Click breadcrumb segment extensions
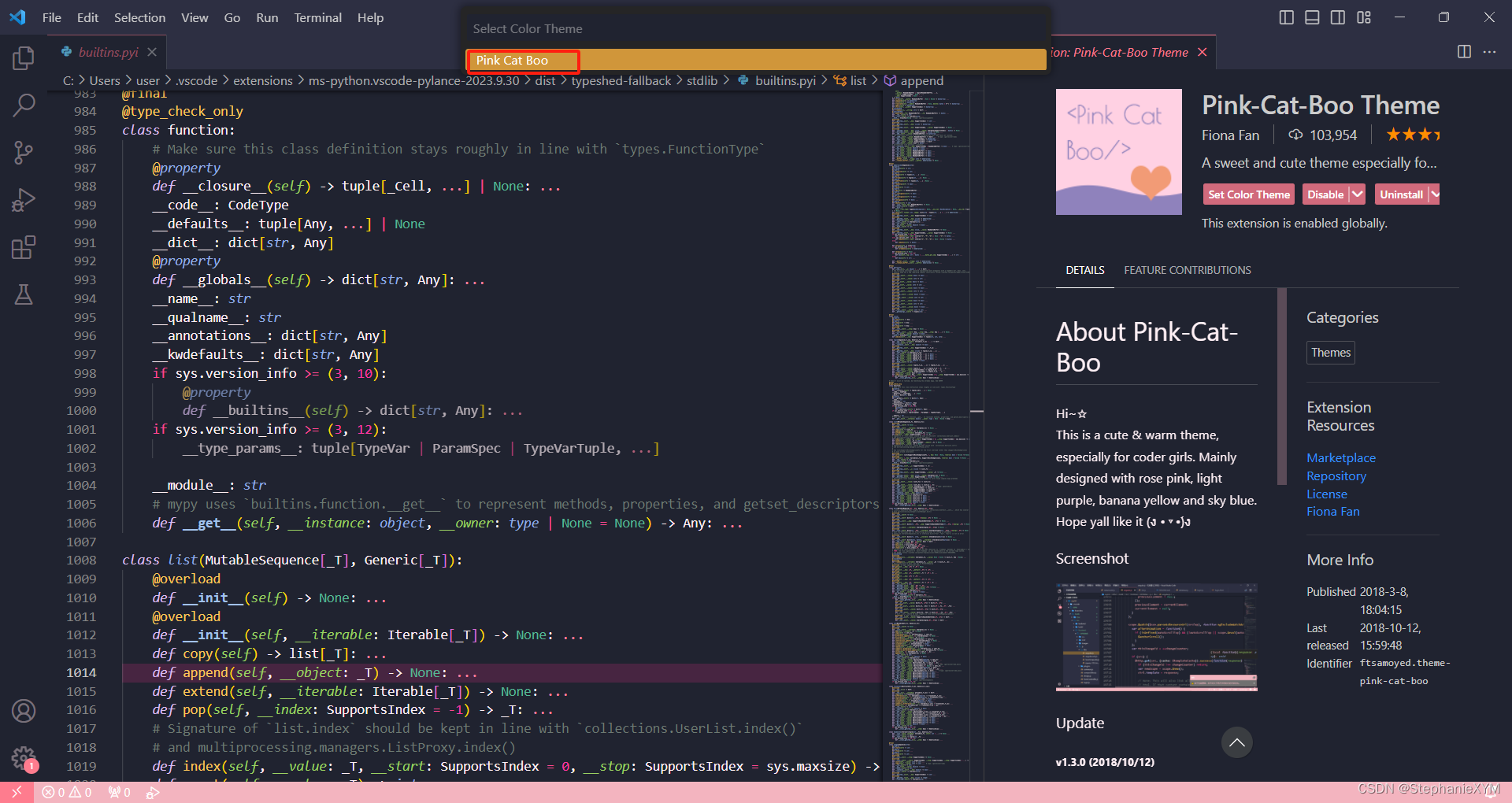 click(x=262, y=80)
